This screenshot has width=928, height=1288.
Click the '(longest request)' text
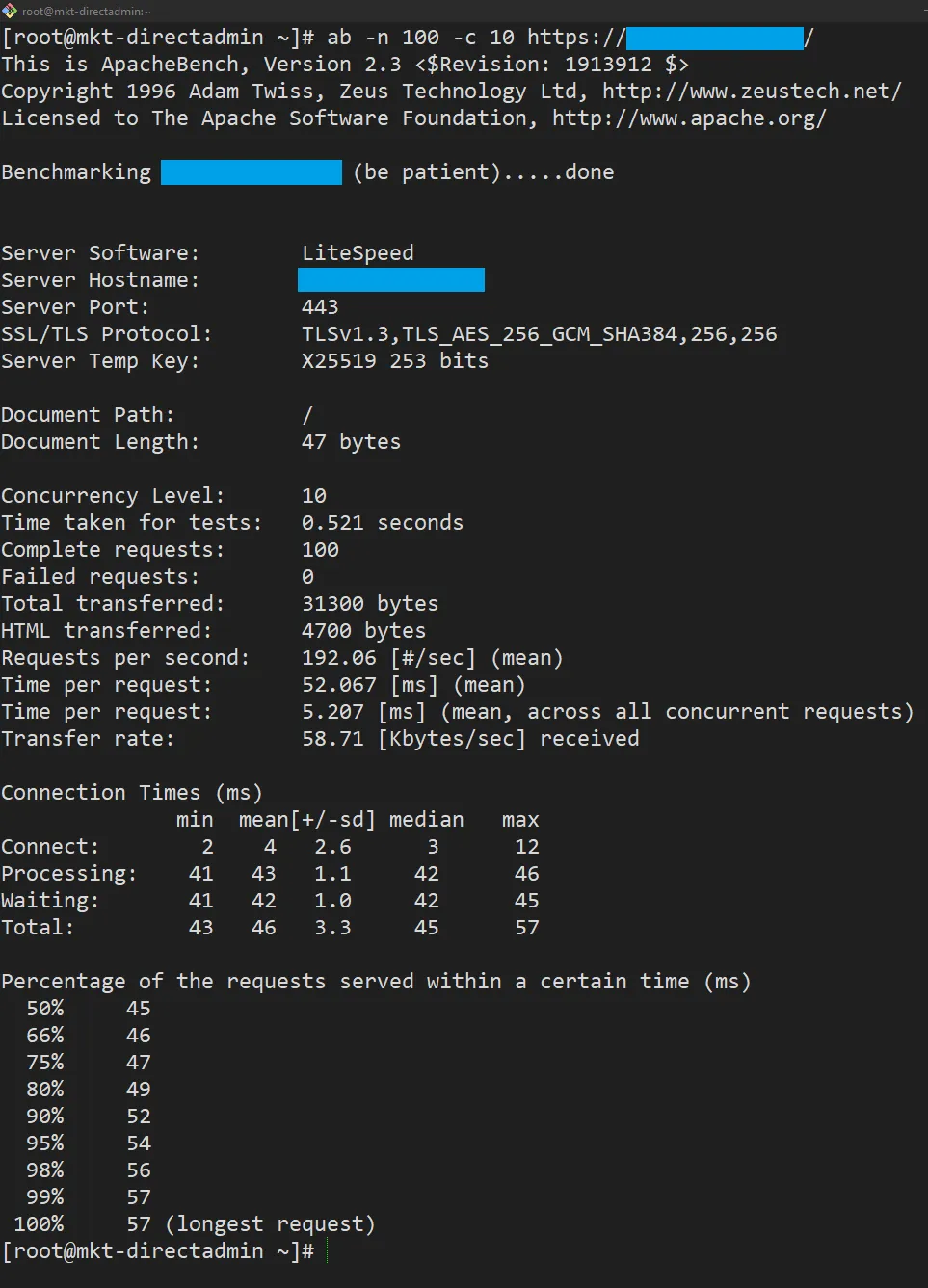[x=270, y=1224]
